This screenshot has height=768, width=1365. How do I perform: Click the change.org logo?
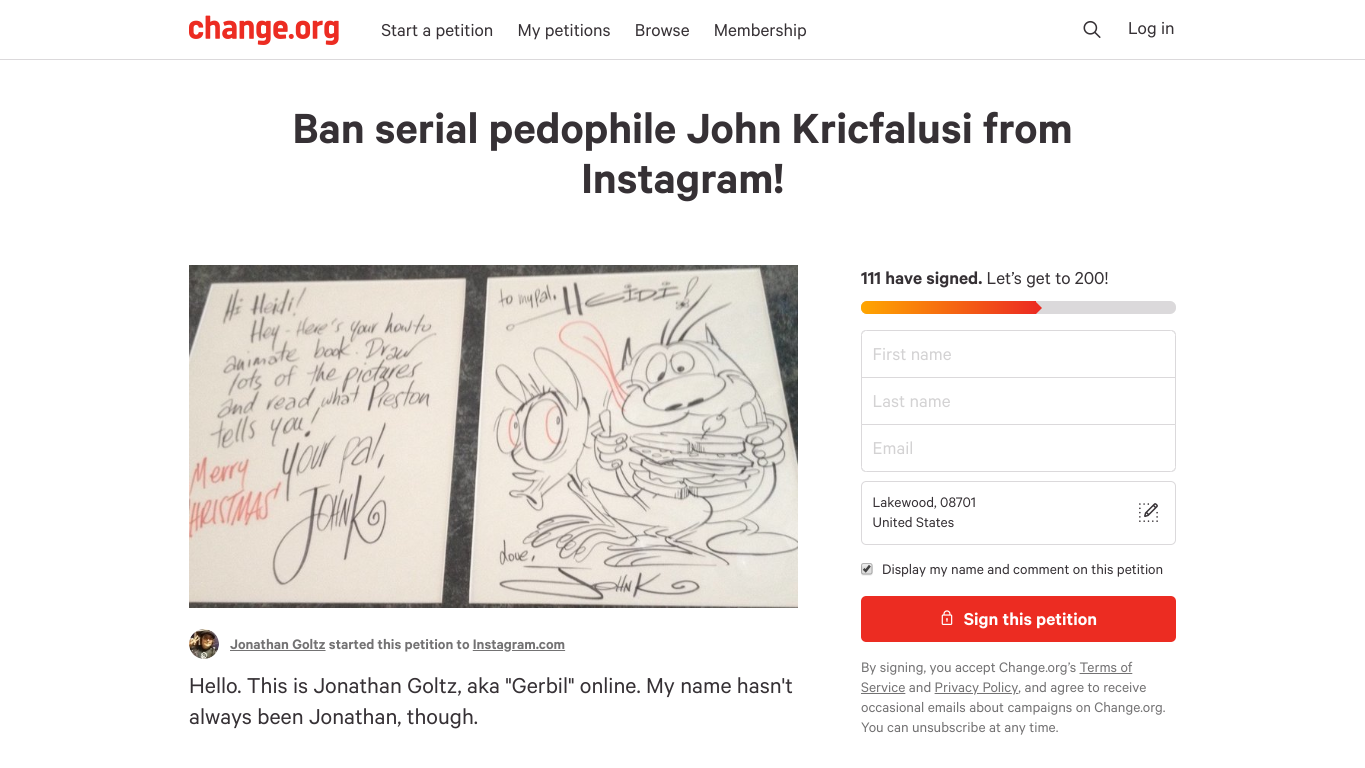[264, 29]
